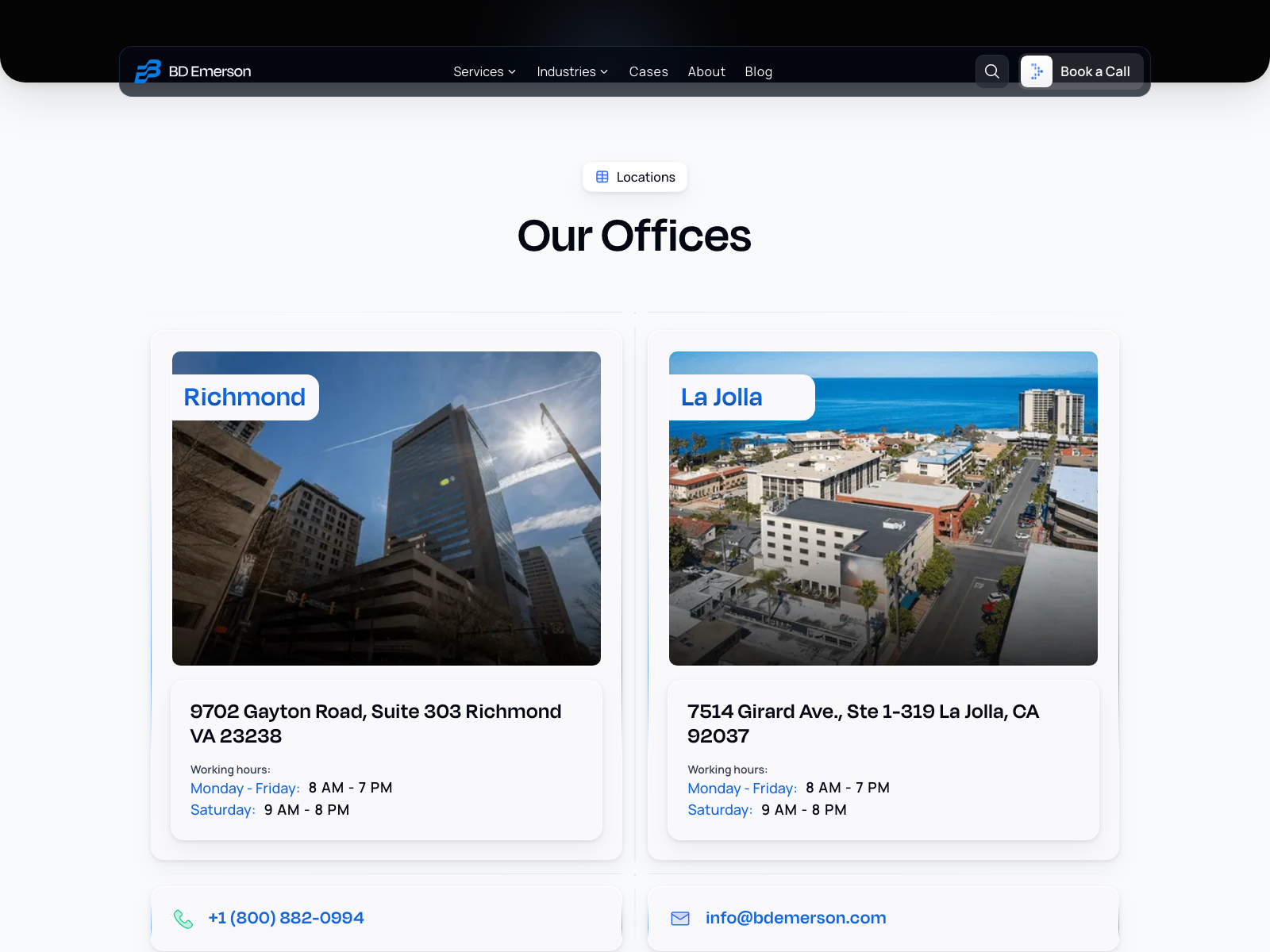Click the envelope email icon

click(x=680, y=919)
